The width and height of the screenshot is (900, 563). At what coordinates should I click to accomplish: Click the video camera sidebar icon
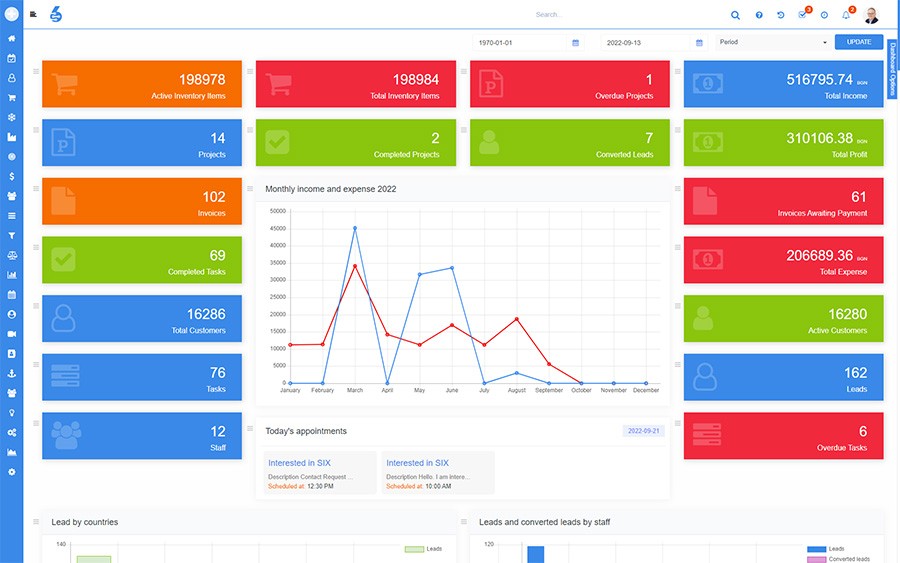[11, 334]
